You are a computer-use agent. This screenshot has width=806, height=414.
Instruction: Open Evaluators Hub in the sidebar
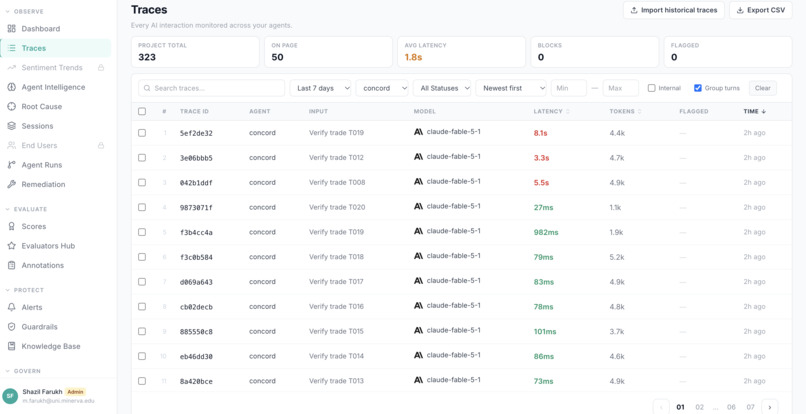[56, 246]
